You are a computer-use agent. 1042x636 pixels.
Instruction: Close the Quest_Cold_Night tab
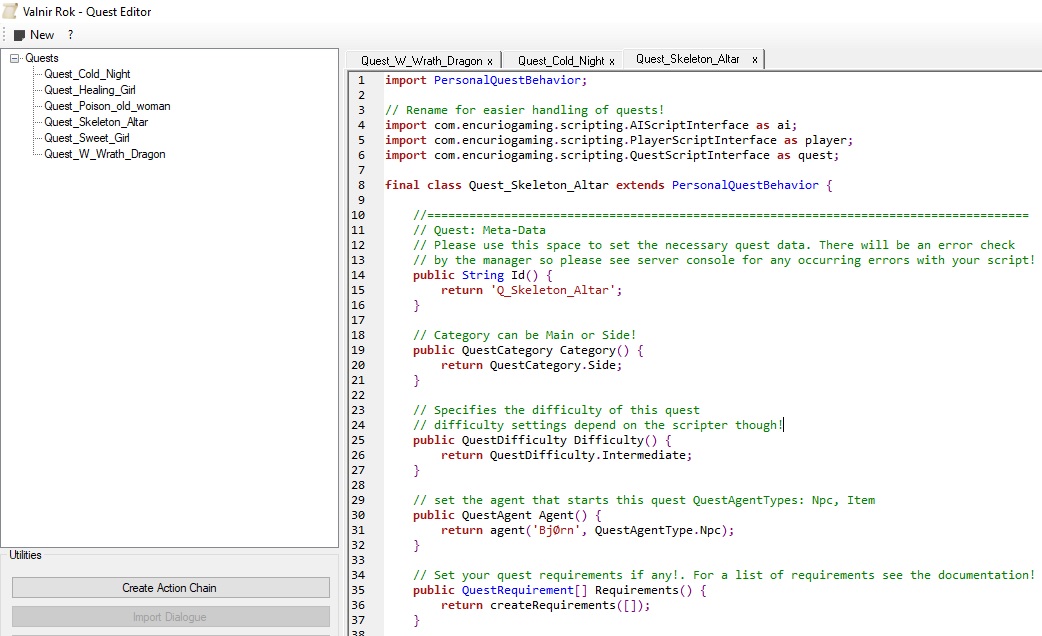[x=612, y=61]
